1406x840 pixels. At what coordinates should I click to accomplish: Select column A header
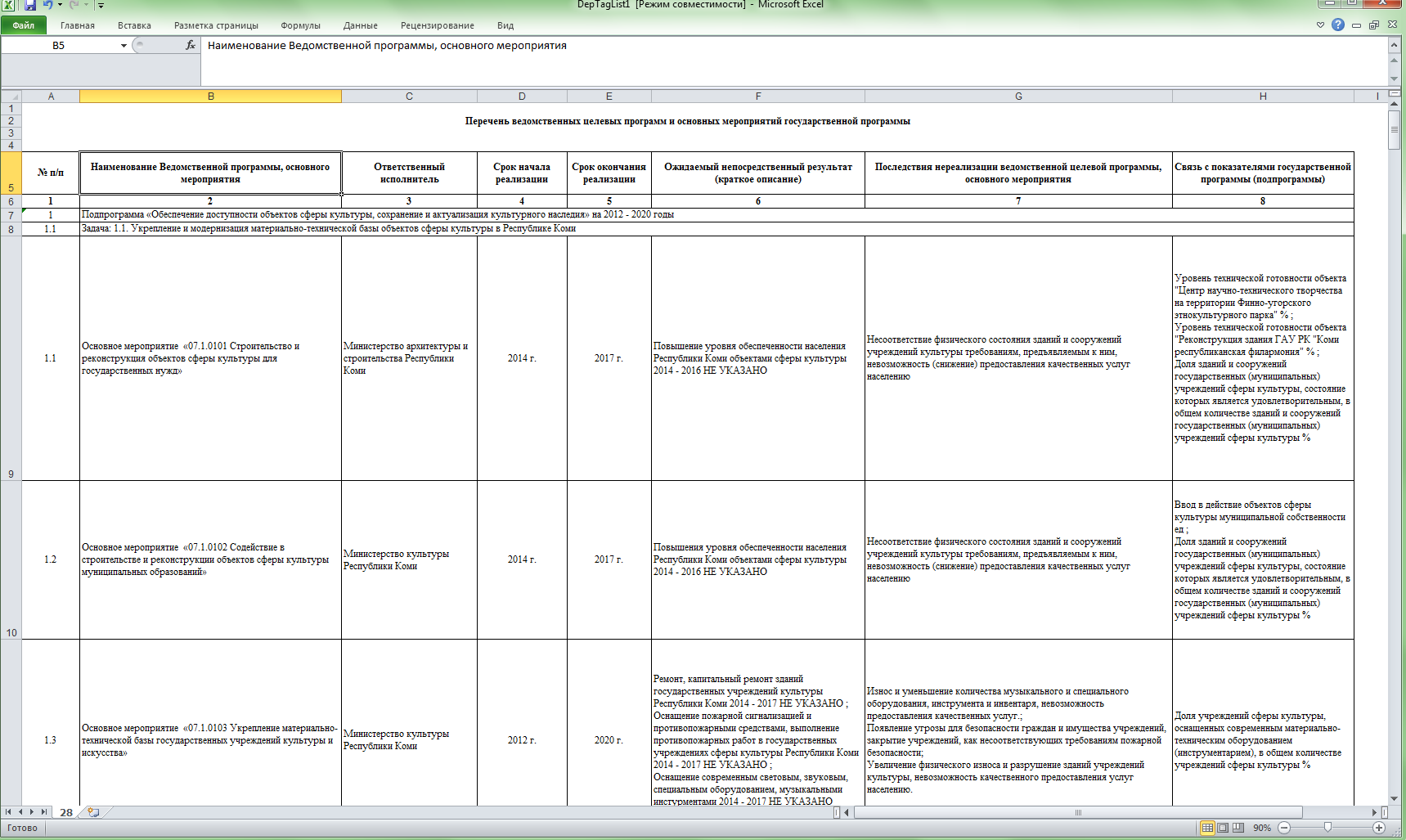51,97
